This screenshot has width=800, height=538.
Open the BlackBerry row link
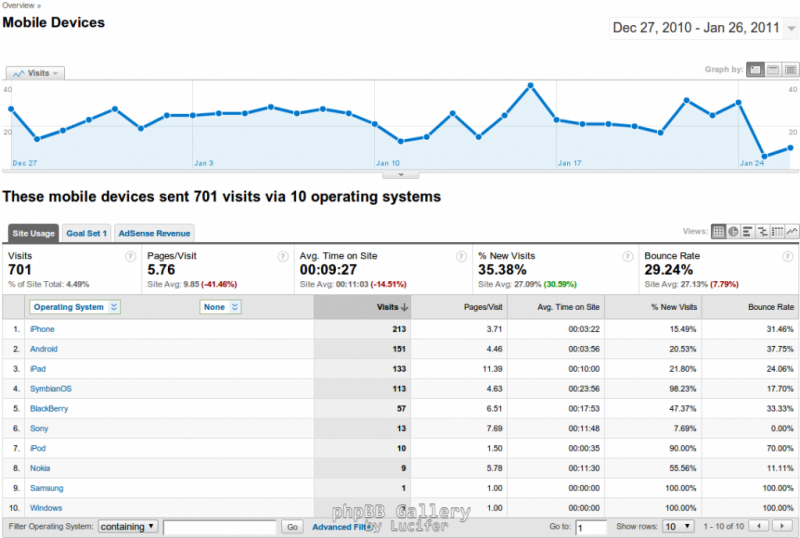point(48,409)
